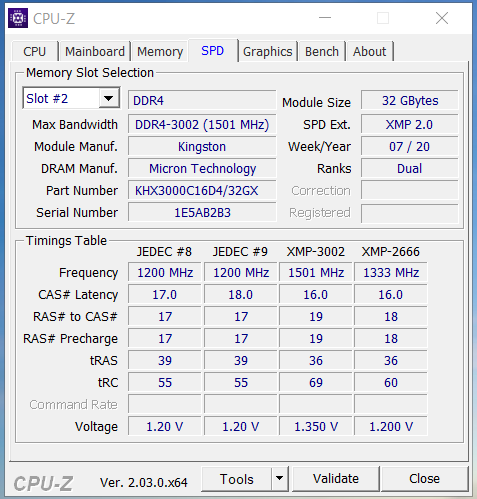Screen dimensions: 477x499
Task: Open the Tools dropdown arrow
Action: tap(279, 478)
